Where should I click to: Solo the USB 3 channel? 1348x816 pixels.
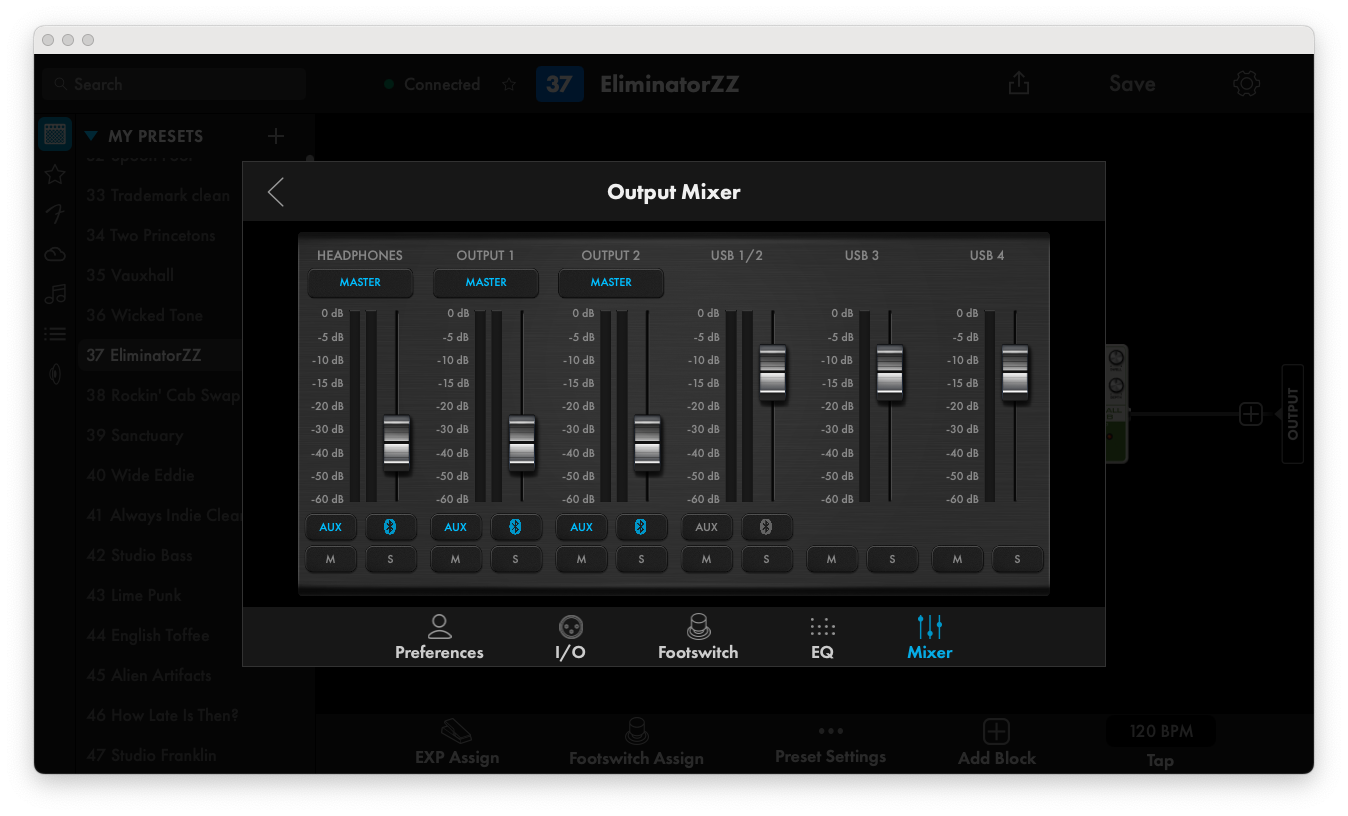[892, 559]
